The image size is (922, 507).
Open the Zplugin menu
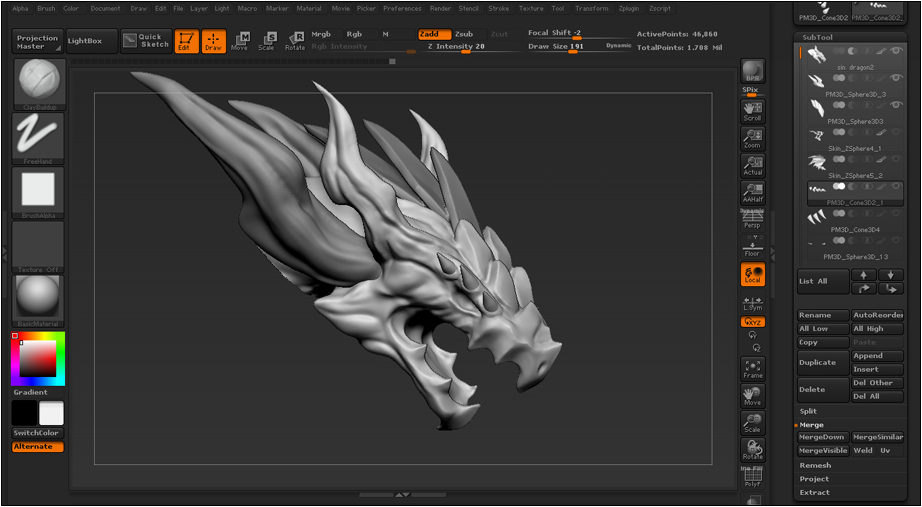(x=629, y=8)
